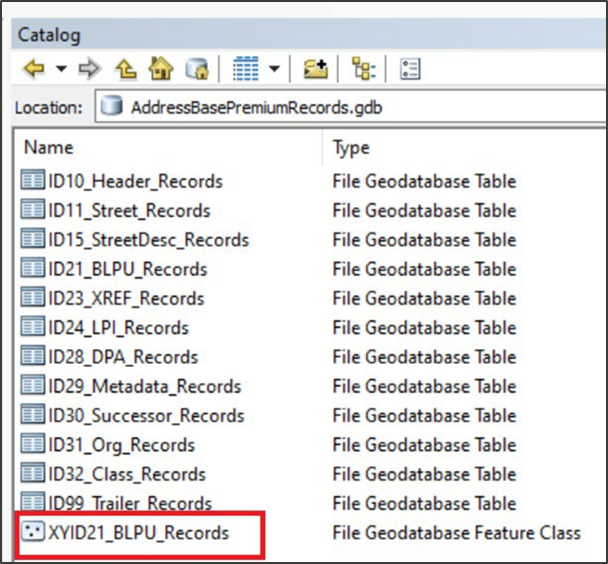608x564 pixels.
Task: Click the ID28_DPA_Records table icon
Action: (33, 357)
